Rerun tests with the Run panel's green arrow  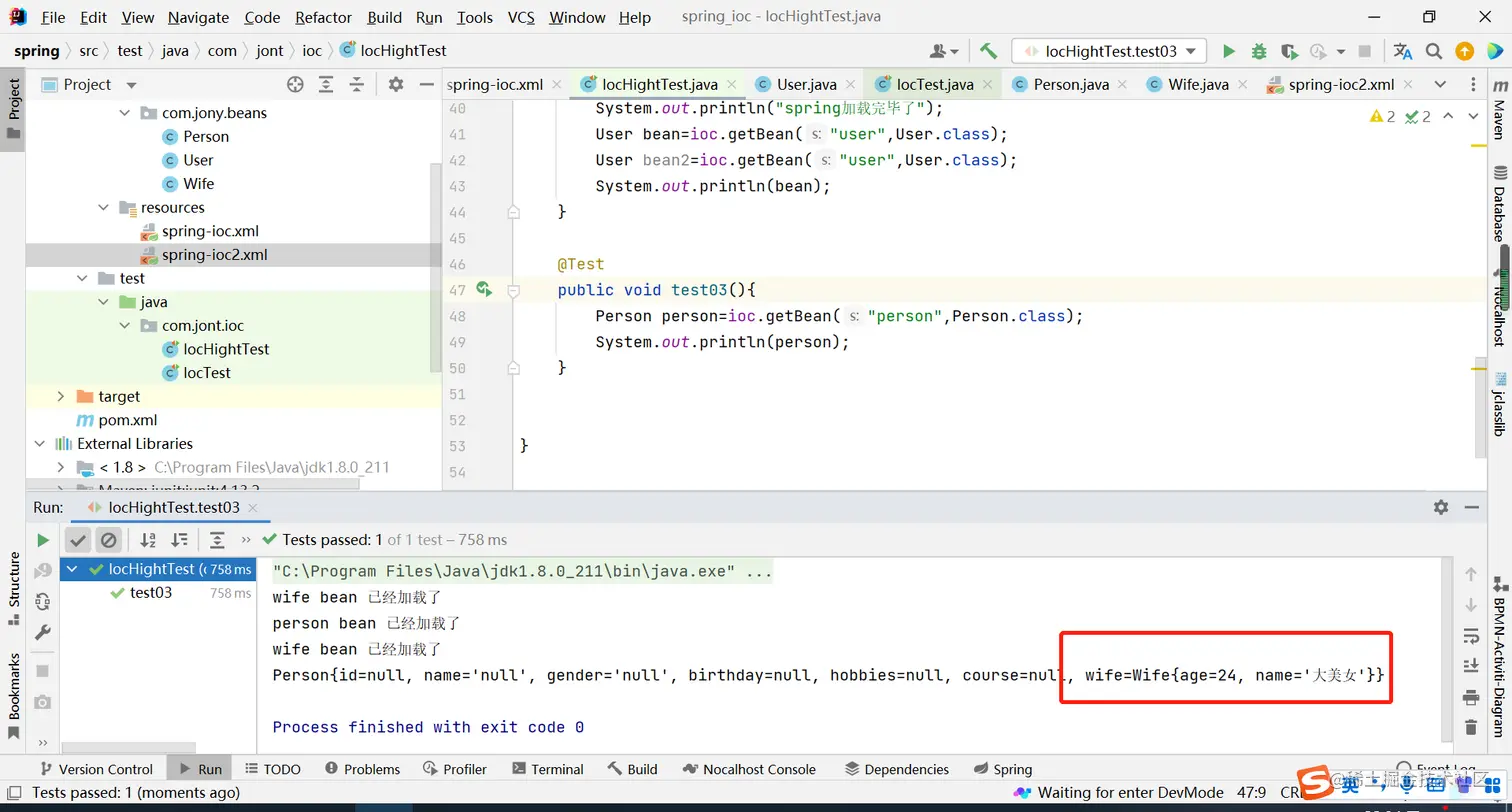tap(42, 540)
